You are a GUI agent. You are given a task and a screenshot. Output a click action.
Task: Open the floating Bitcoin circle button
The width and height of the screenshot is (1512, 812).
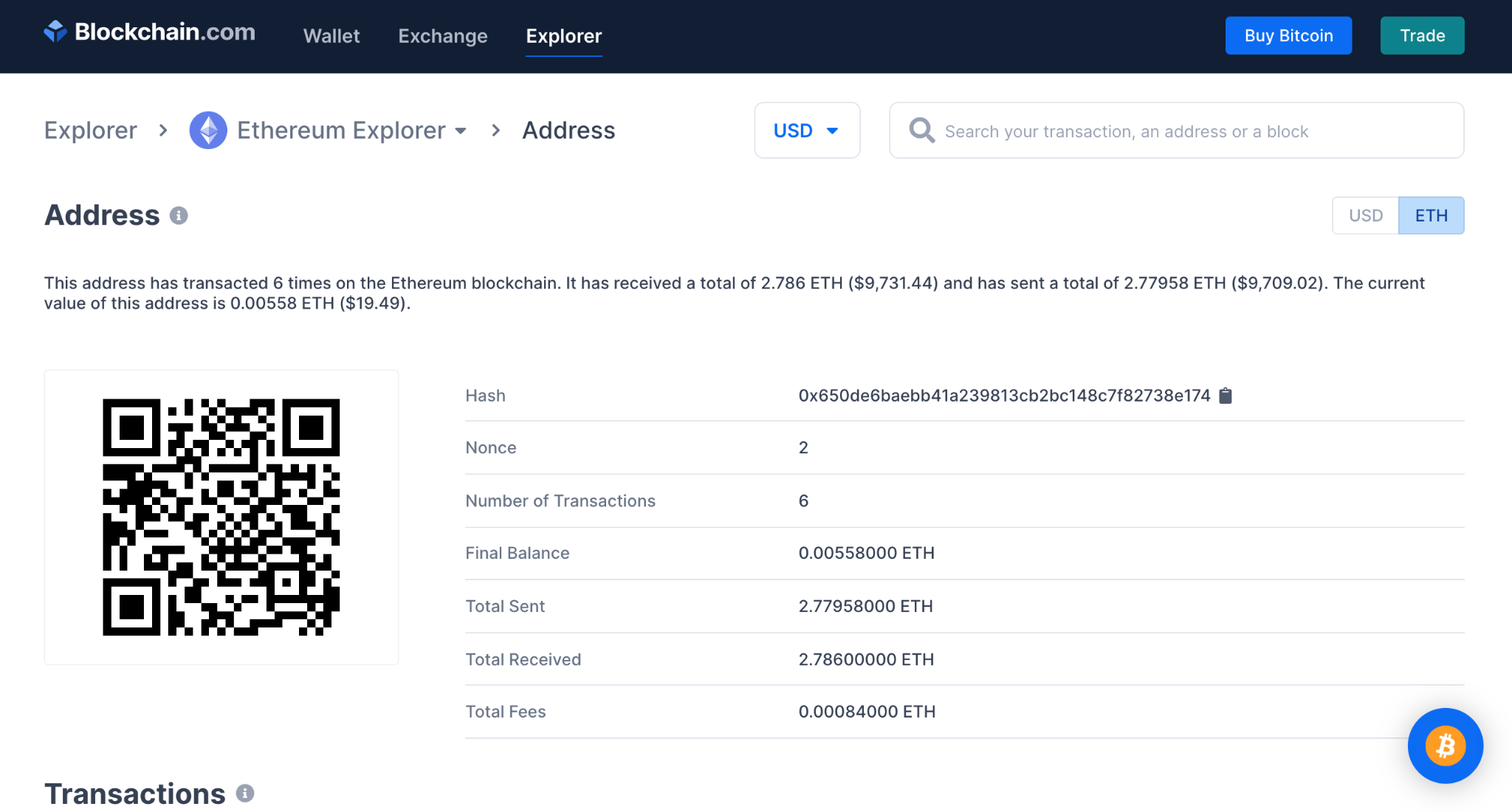pos(1445,746)
